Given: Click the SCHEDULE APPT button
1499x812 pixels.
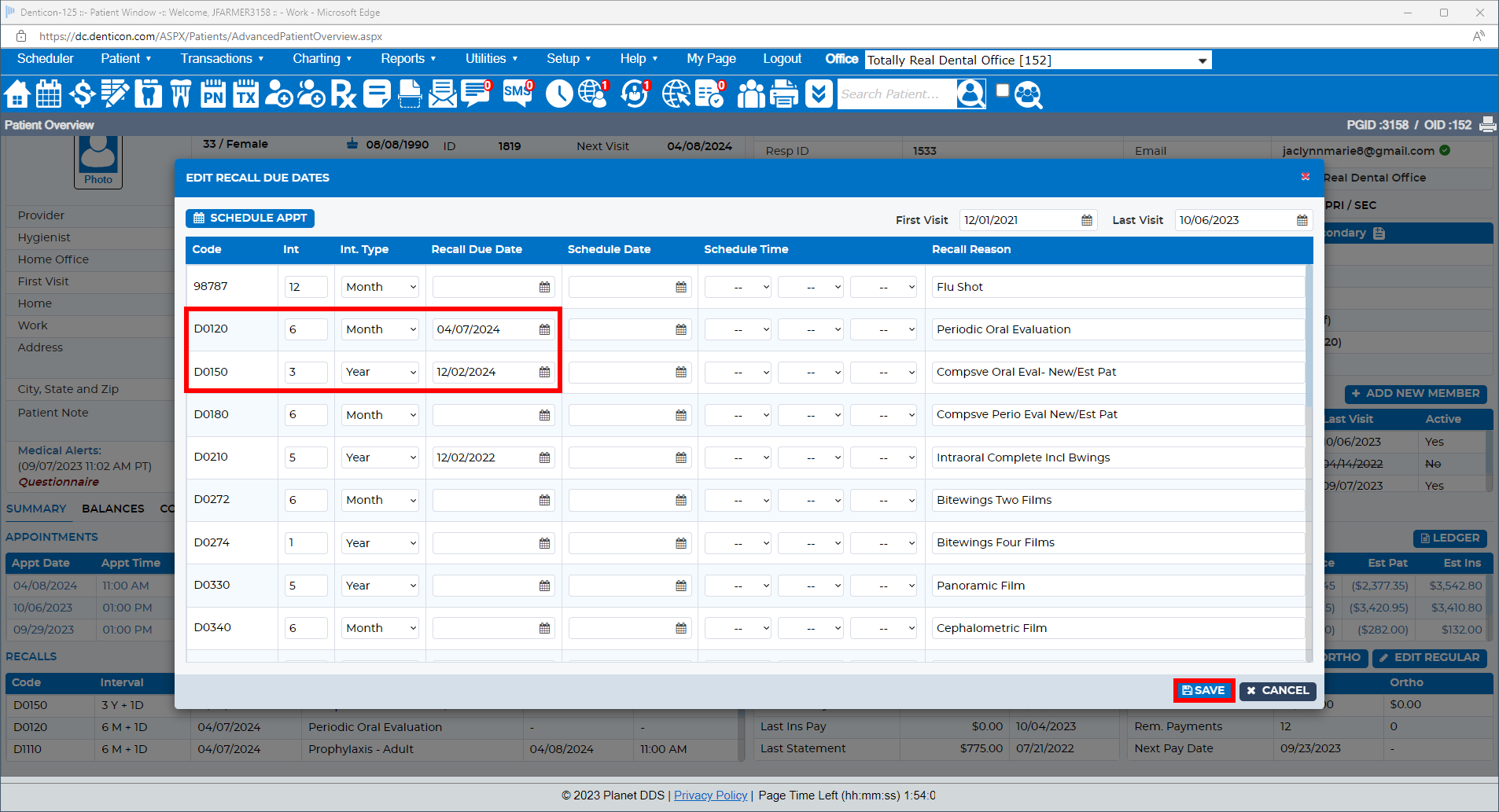Looking at the screenshot, I should (x=250, y=219).
